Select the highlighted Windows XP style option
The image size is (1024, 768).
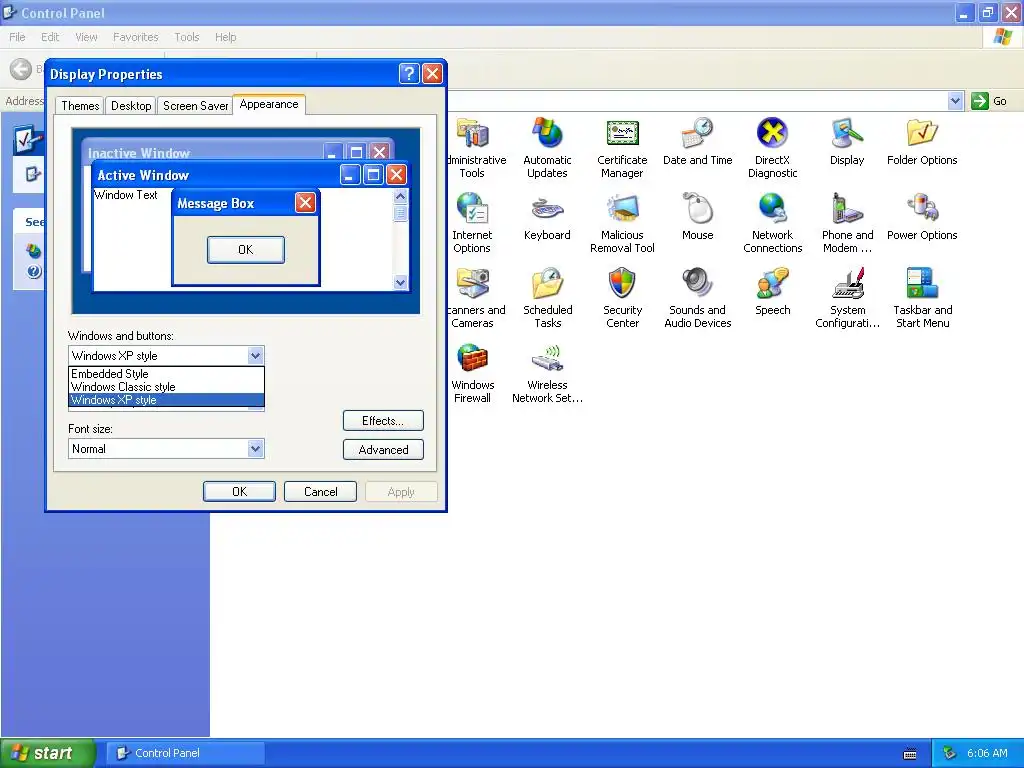click(x=167, y=400)
